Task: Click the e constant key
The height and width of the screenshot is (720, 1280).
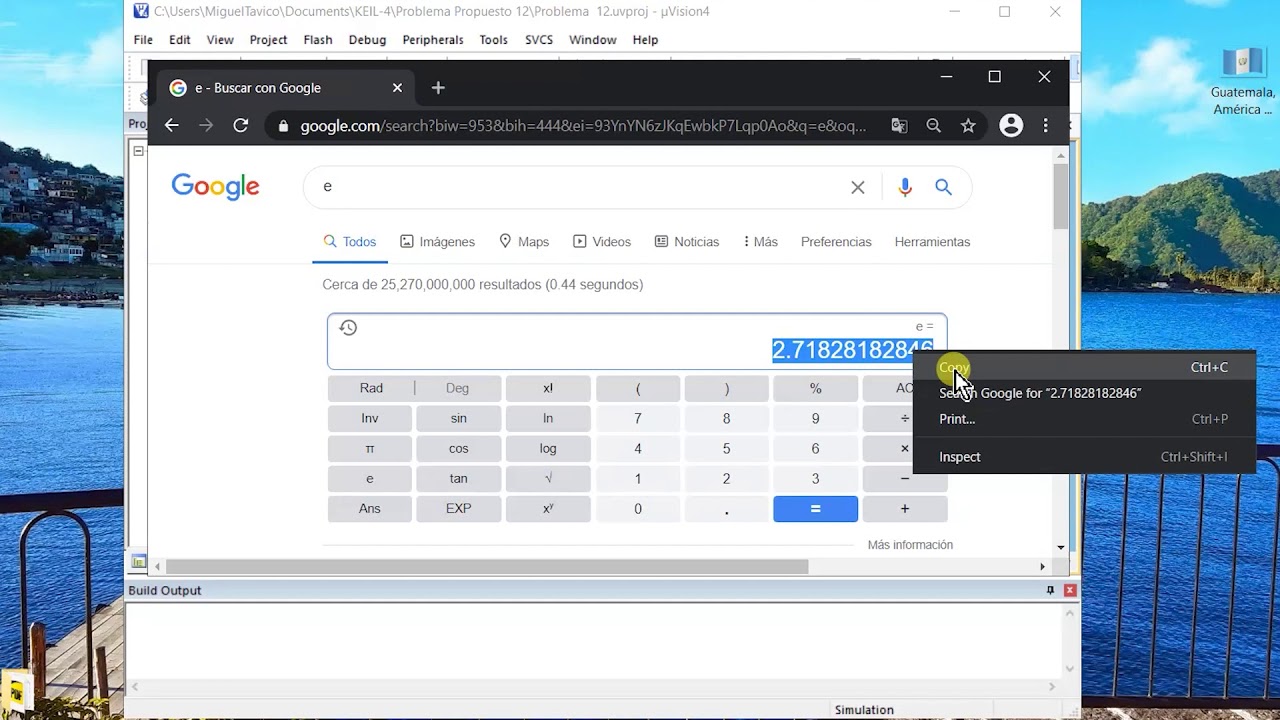Action: point(370,478)
